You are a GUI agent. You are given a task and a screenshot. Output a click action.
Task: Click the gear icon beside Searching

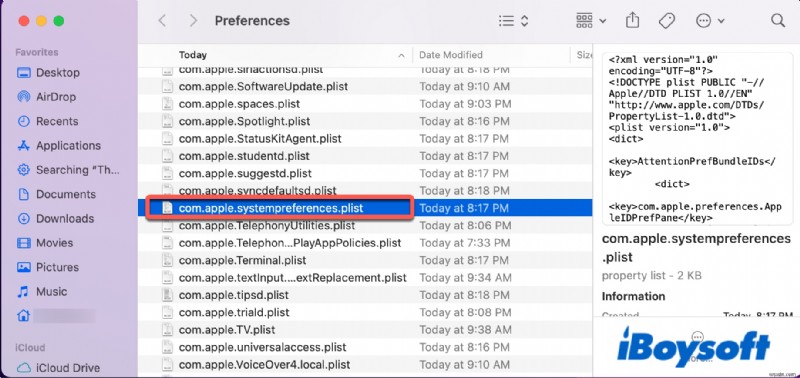pyautogui.click(x=23, y=170)
